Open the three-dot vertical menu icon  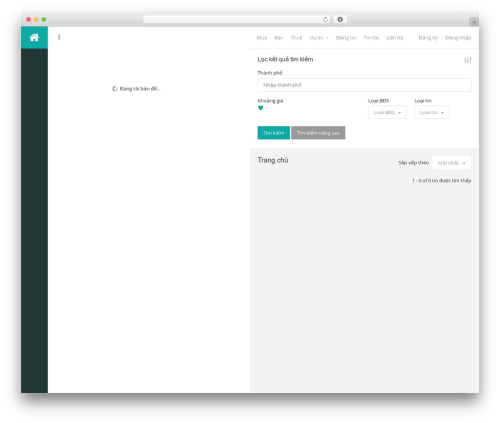[59, 37]
